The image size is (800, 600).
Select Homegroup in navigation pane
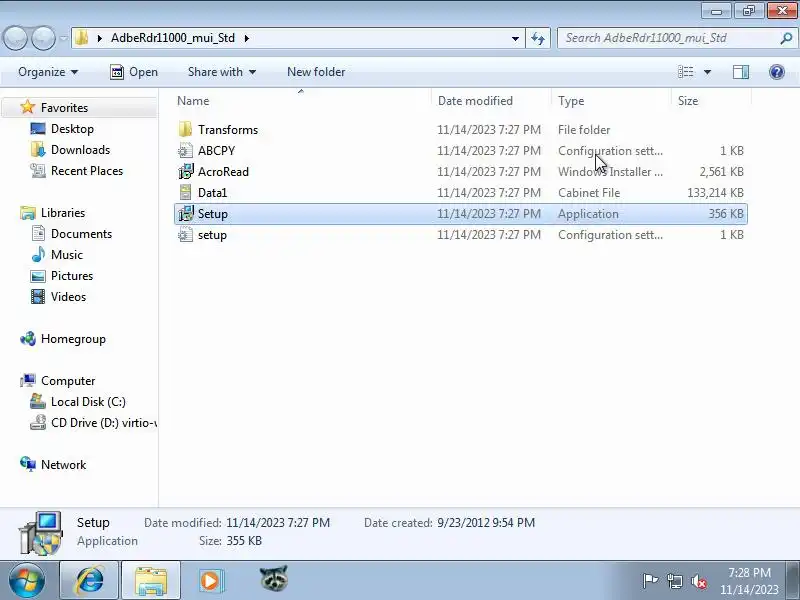click(73, 339)
